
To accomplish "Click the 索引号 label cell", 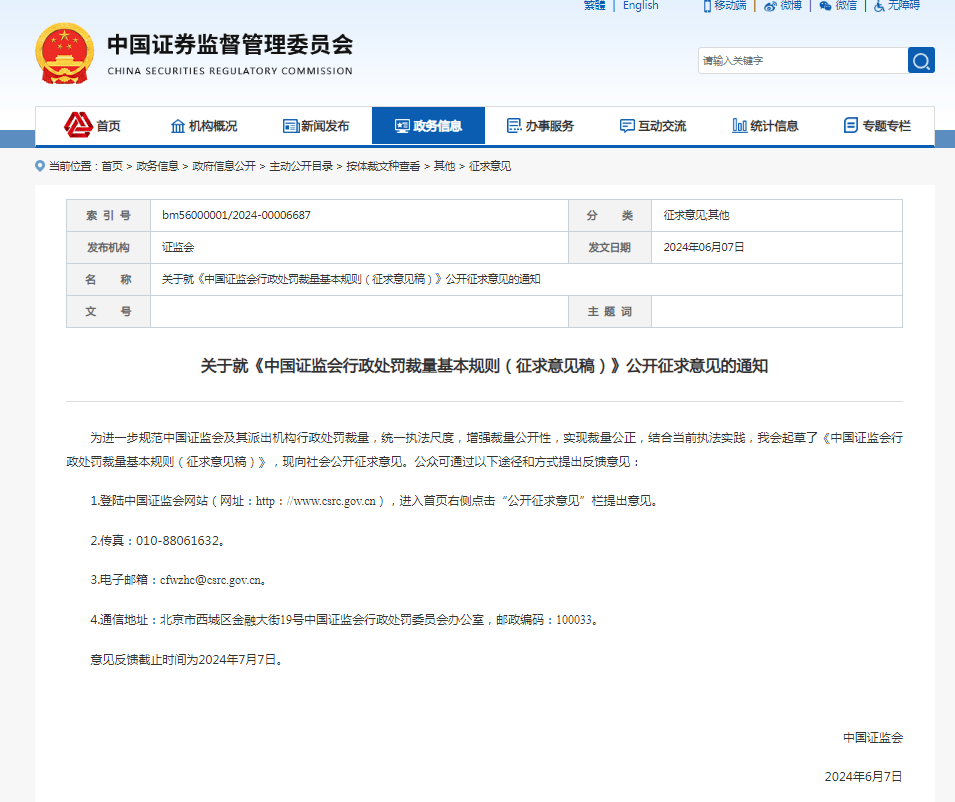I will click(x=108, y=216).
